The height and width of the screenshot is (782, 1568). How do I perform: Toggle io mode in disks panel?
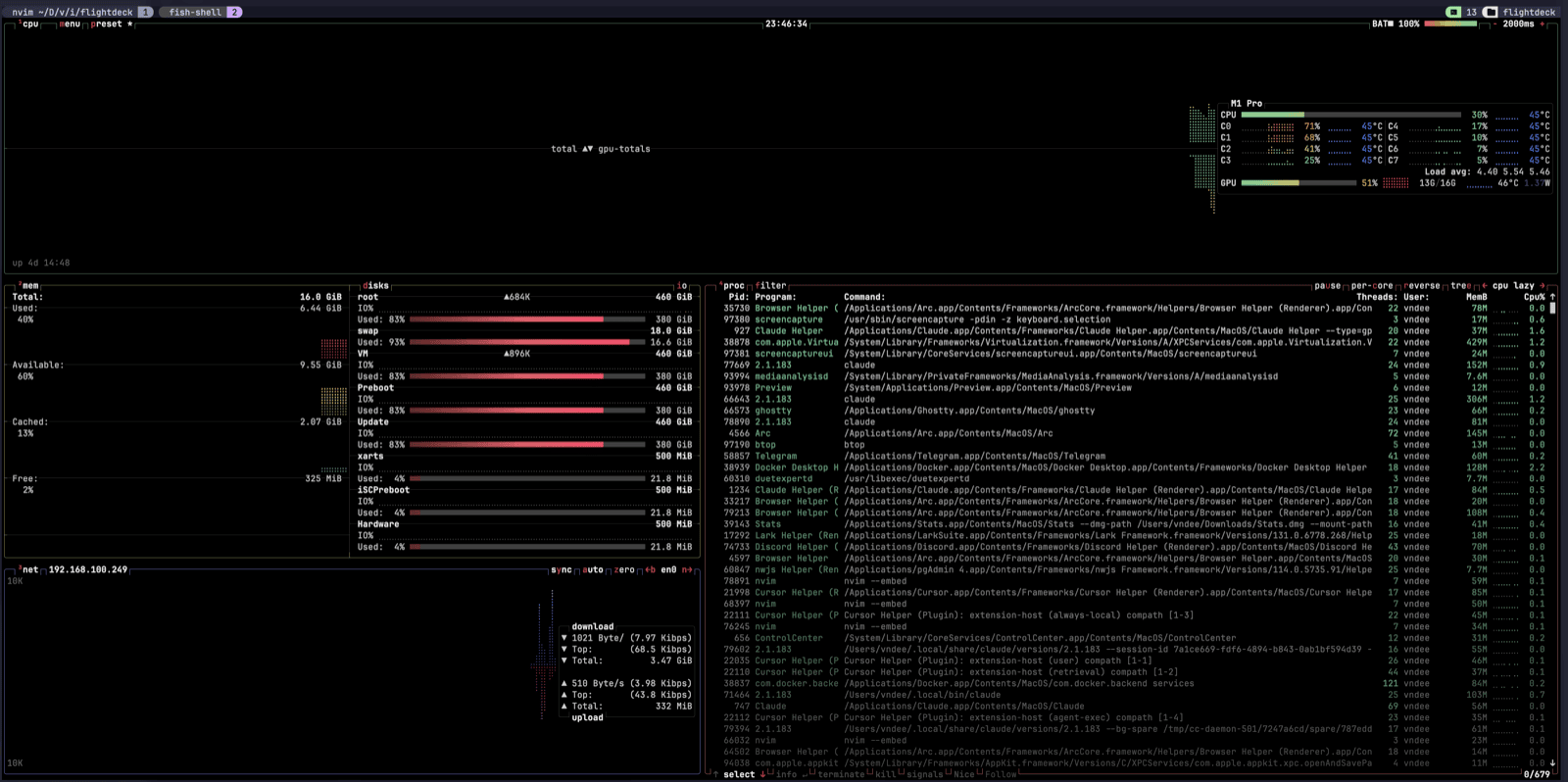click(682, 286)
